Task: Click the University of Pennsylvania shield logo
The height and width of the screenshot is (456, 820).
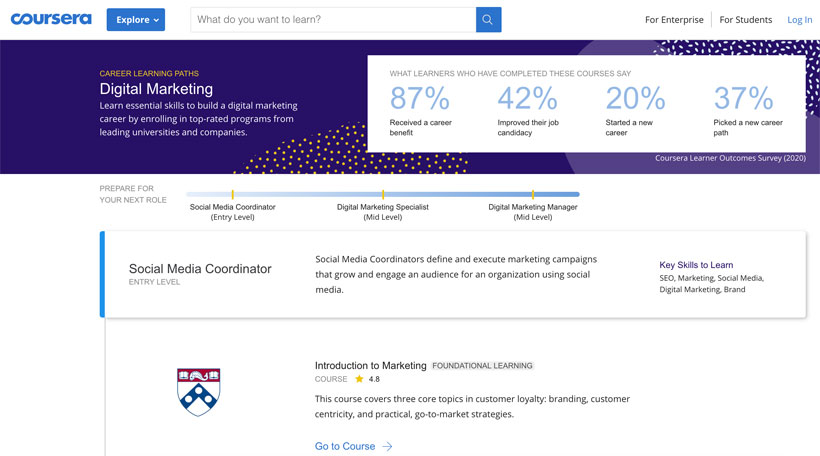Action: [x=199, y=392]
